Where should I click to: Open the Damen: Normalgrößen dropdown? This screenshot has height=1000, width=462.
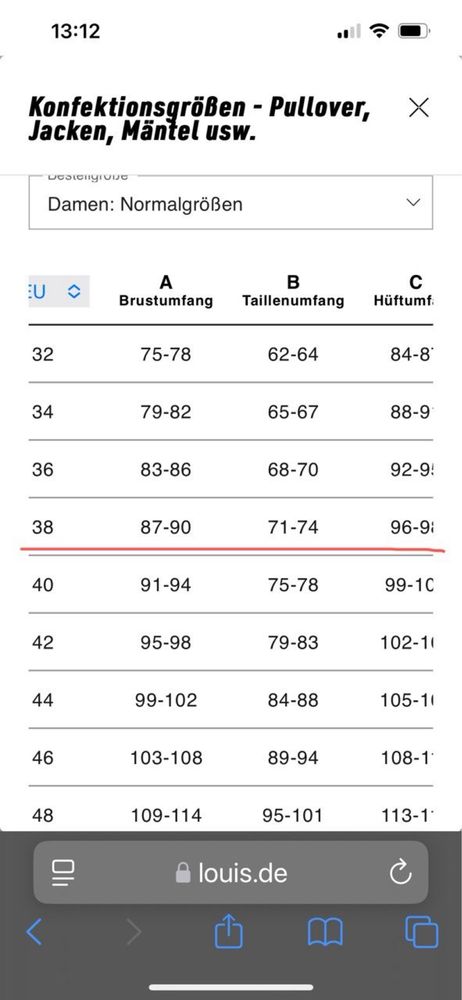tap(230, 203)
